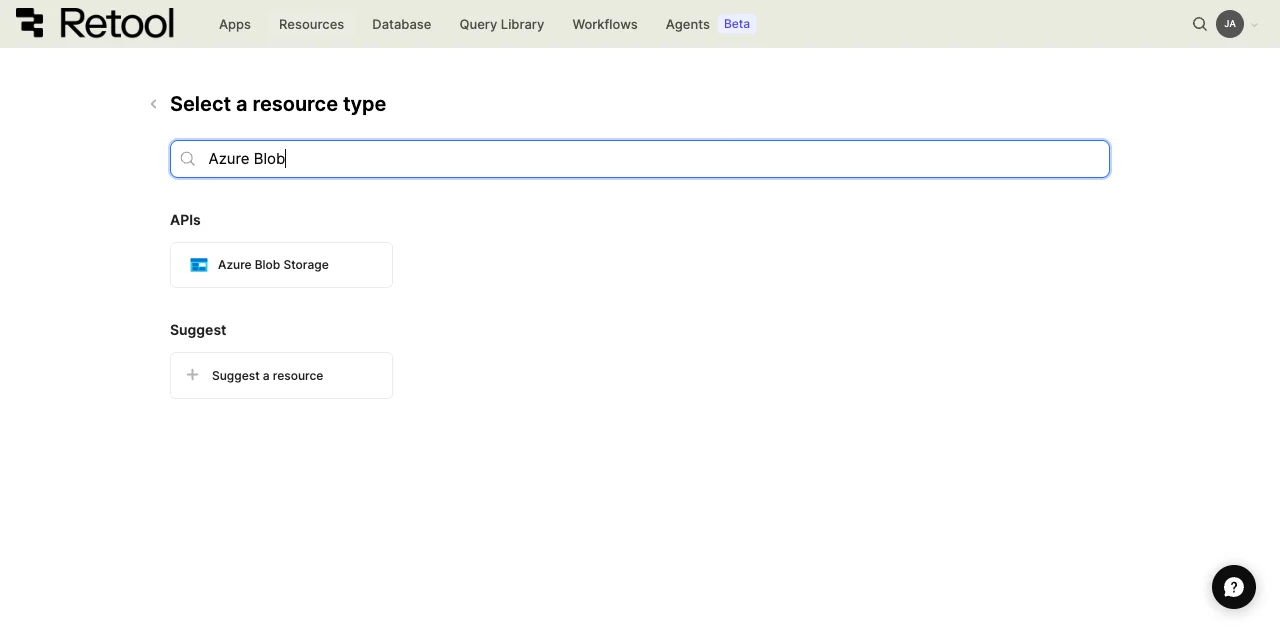Open the help chat bubble
Image resolution: width=1280 pixels, height=633 pixels.
[1233, 587]
